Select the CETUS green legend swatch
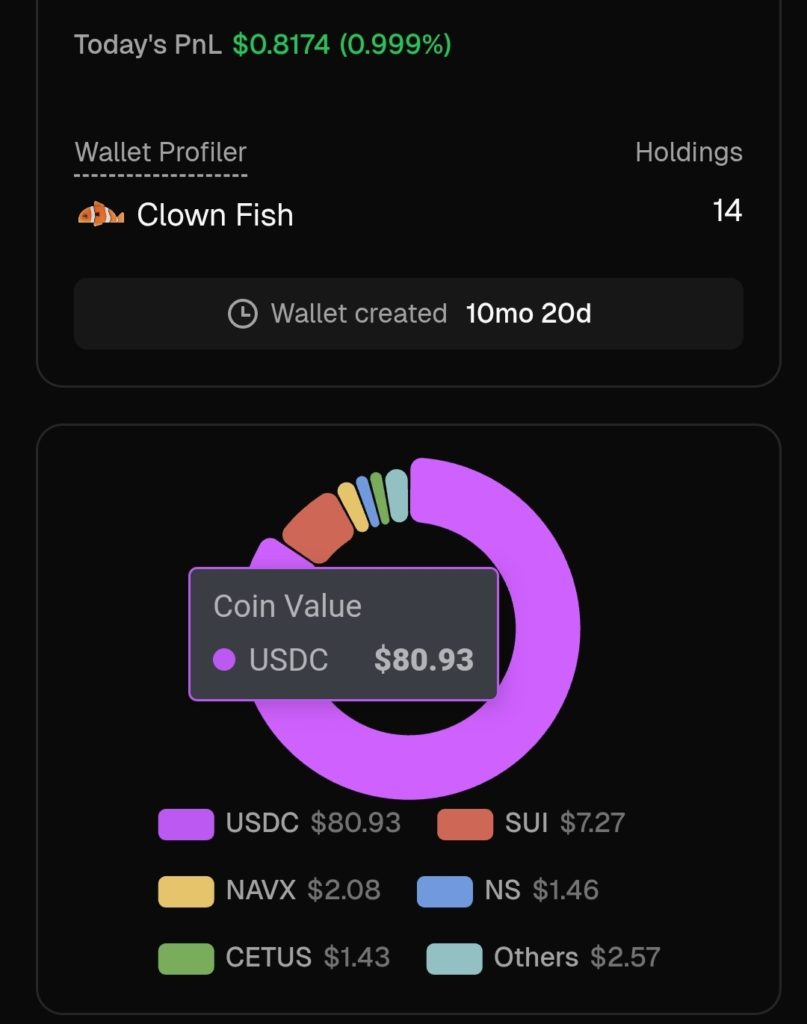 (x=186, y=958)
